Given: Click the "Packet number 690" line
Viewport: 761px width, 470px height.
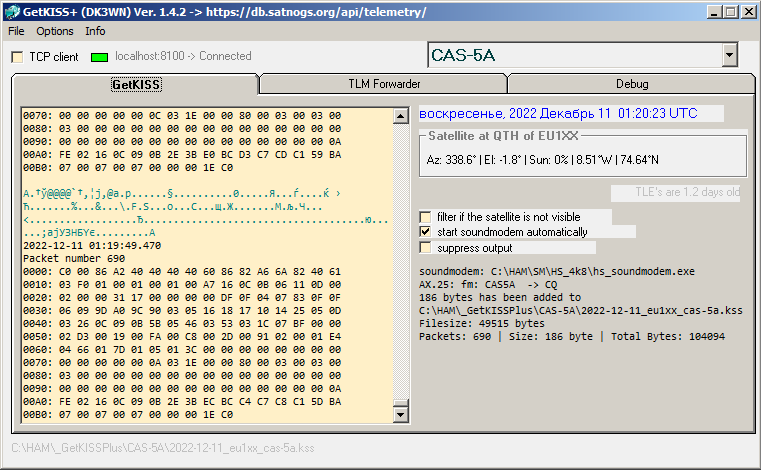Looking at the screenshot, I should coord(74,258).
